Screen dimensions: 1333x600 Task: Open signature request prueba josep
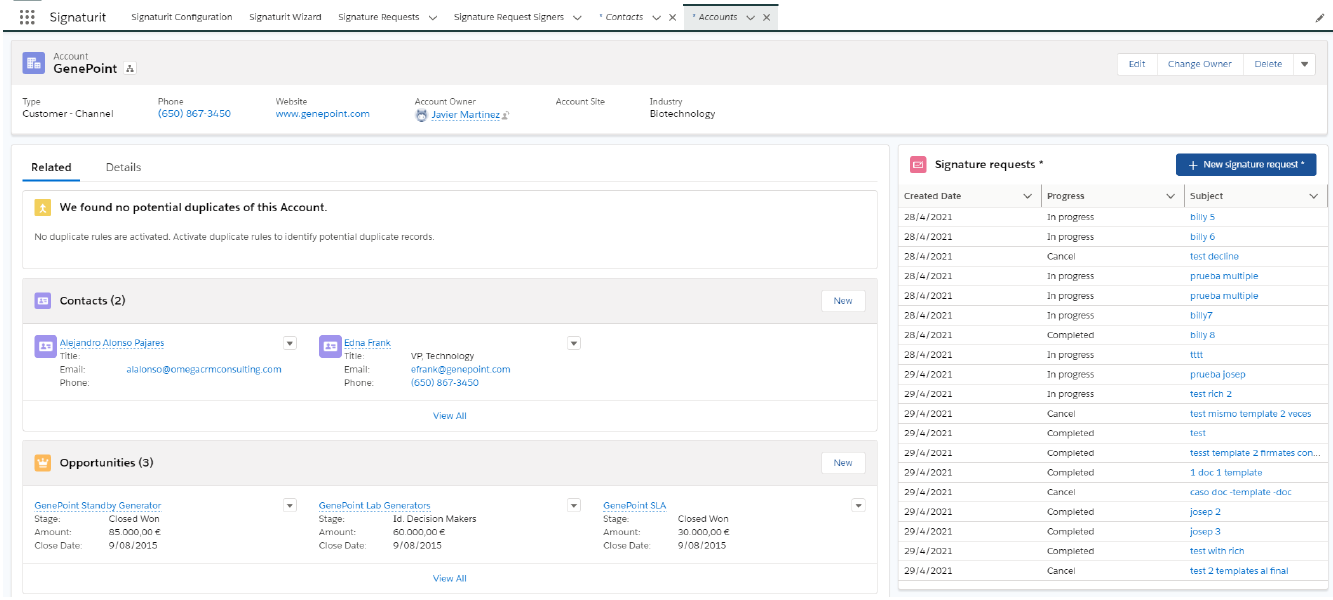(1217, 374)
